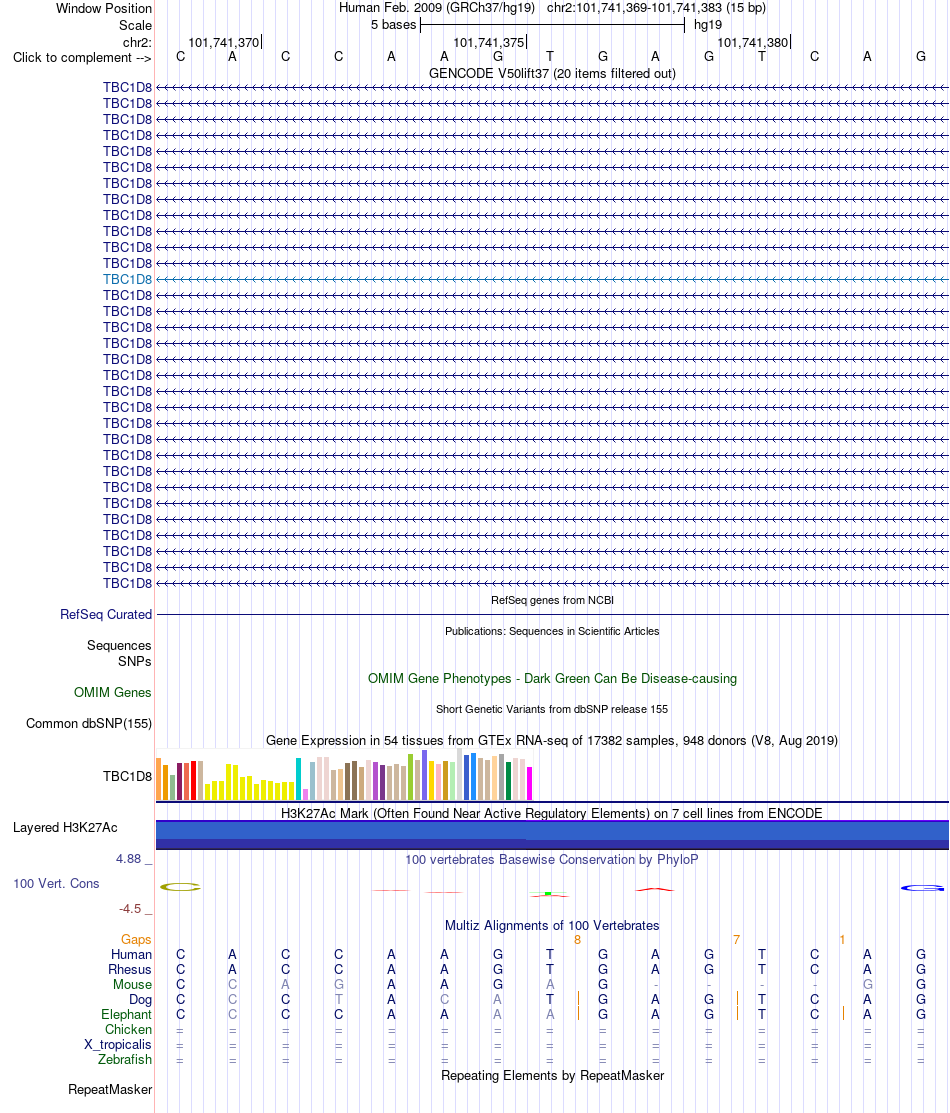Select the Zebrafish alignment row label
Viewport: 950px width, 1113px height.
coord(125,1059)
